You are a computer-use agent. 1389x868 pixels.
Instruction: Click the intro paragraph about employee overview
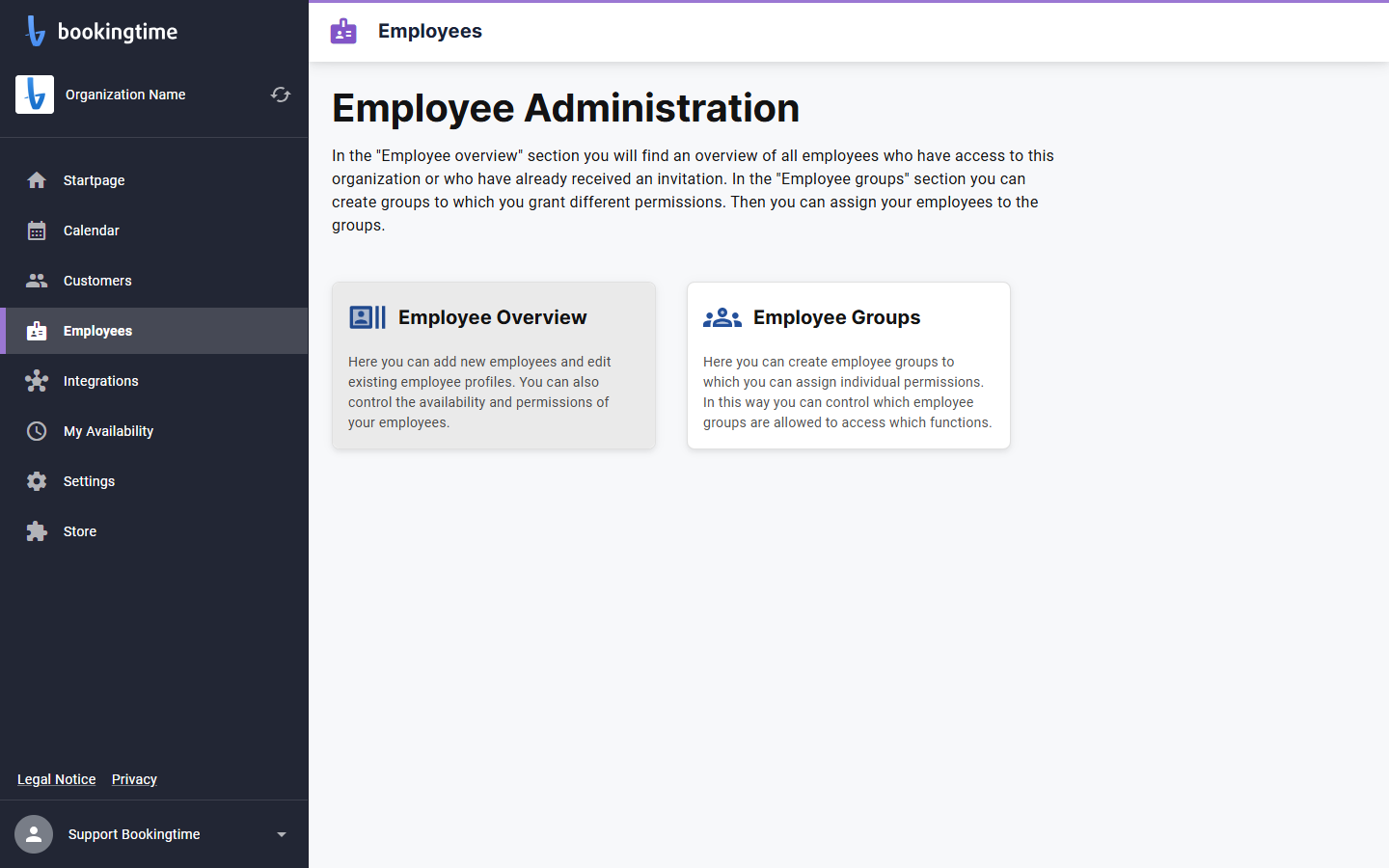tap(694, 190)
